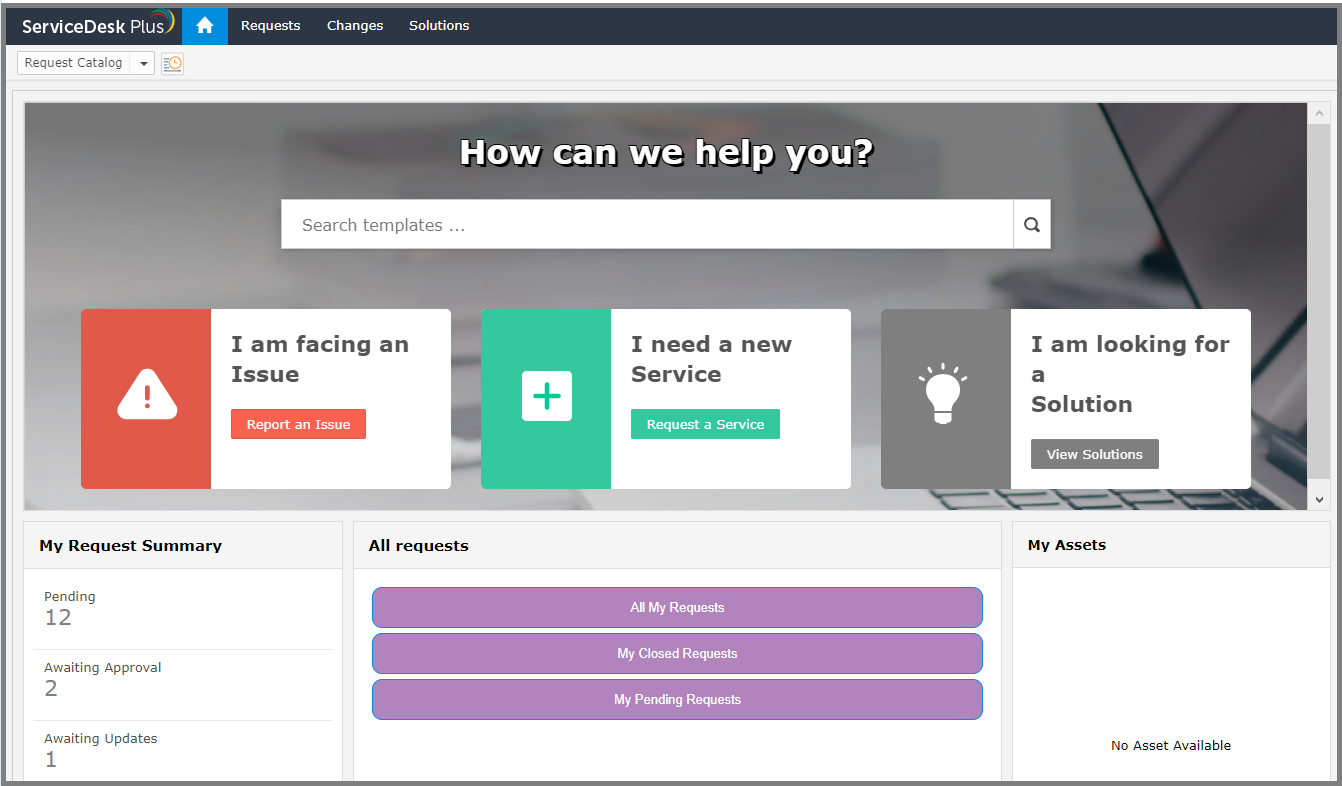Image resolution: width=1342 pixels, height=786 pixels.
Task: Click the red warning triangle icon
Action: click(x=147, y=395)
